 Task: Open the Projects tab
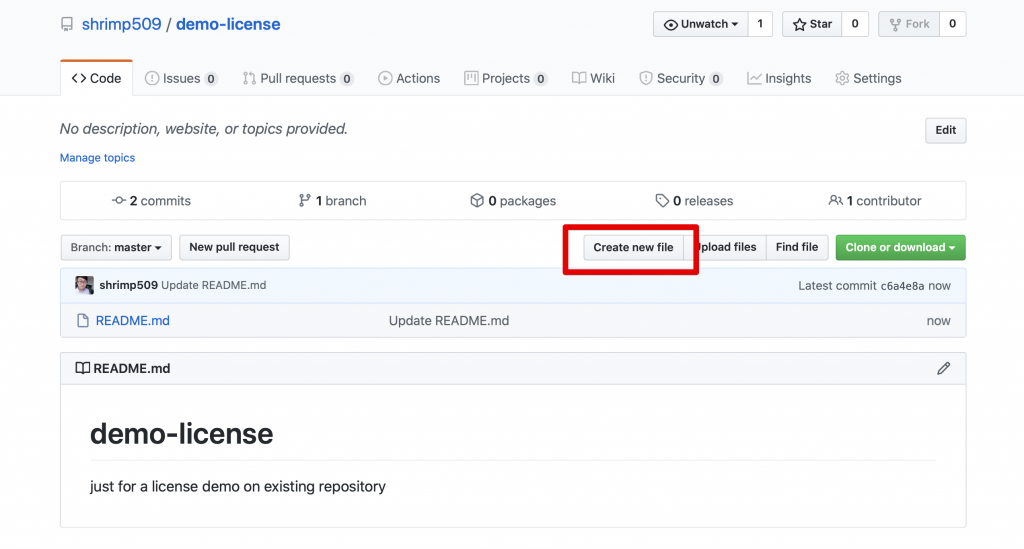click(505, 78)
